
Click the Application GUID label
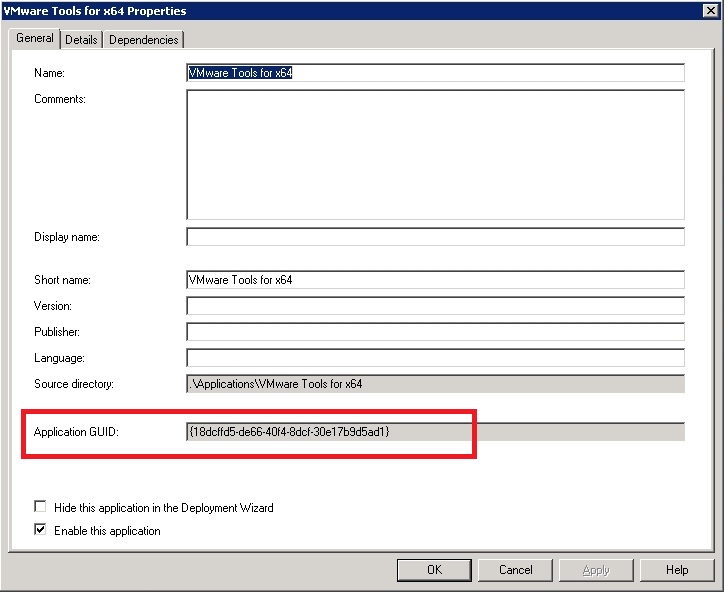coord(76,432)
